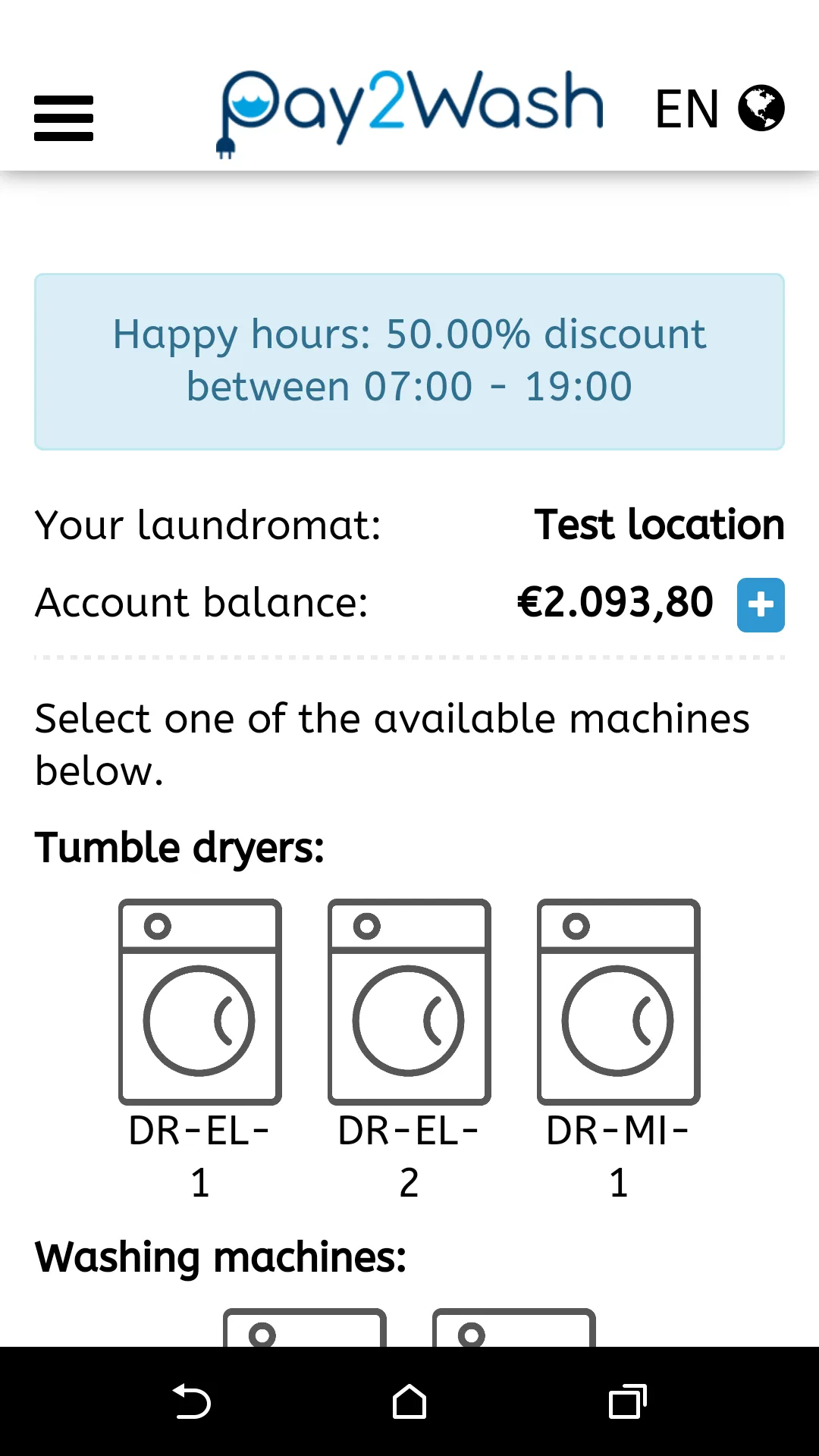This screenshot has width=819, height=1456.
Task: Tap the Pay2Wash logo
Action: click(410, 111)
